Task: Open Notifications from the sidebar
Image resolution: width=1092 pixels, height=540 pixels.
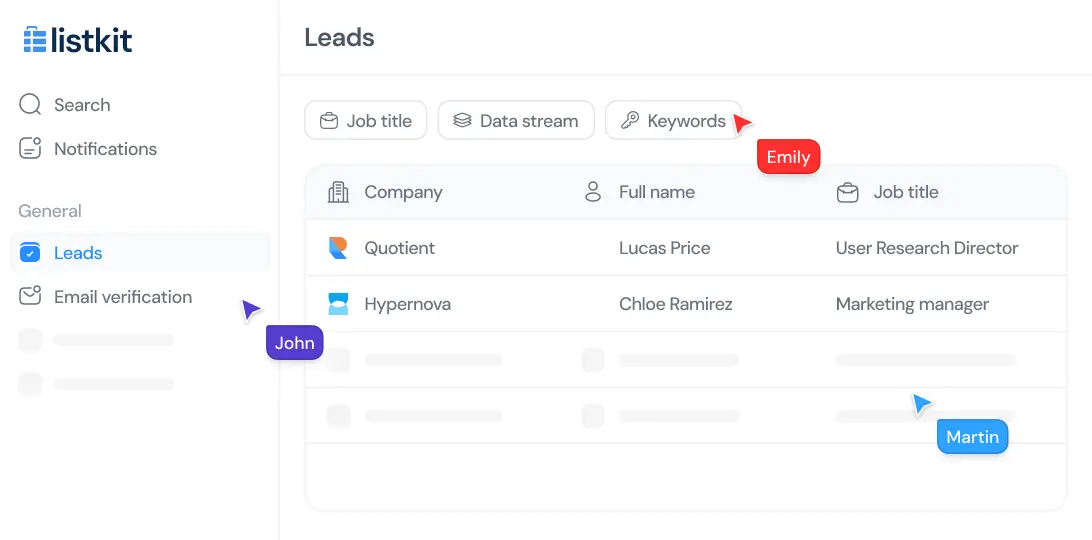Action: point(105,149)
